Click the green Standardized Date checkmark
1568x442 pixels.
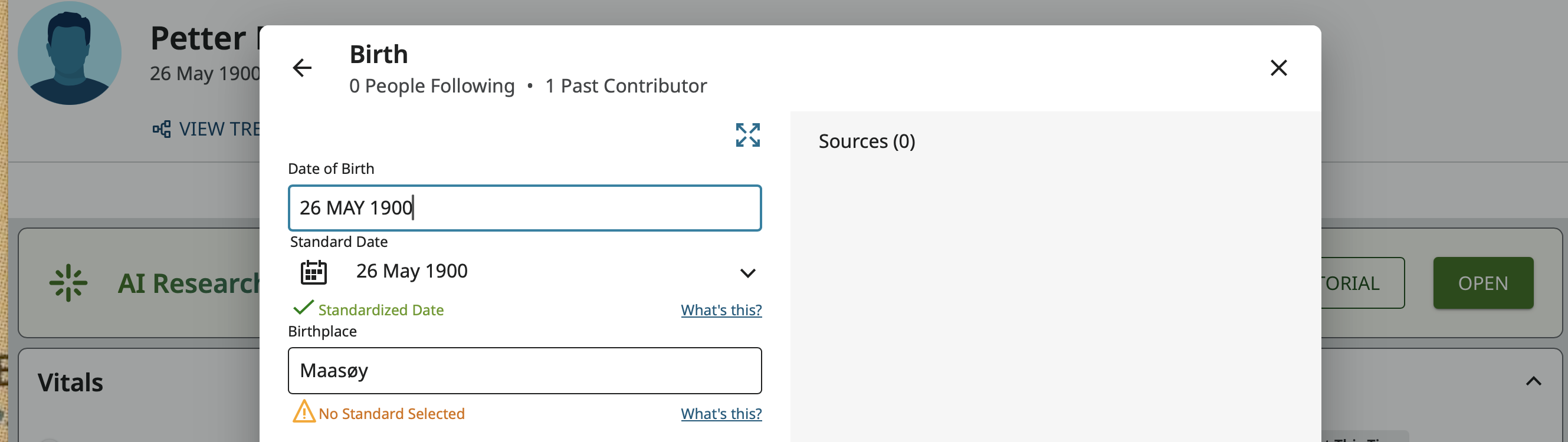tap(303, 308)
